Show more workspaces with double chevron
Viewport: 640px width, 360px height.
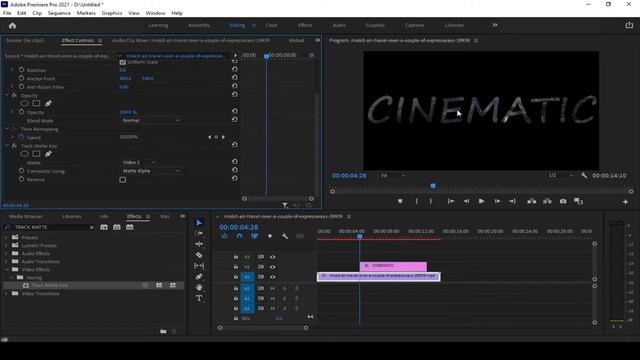point(495,25)
